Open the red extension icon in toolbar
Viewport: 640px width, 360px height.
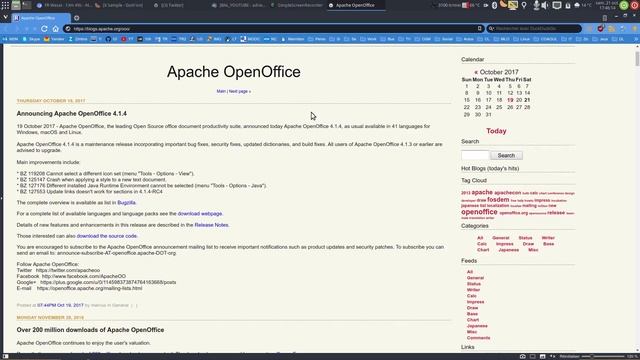coord(600,29)
